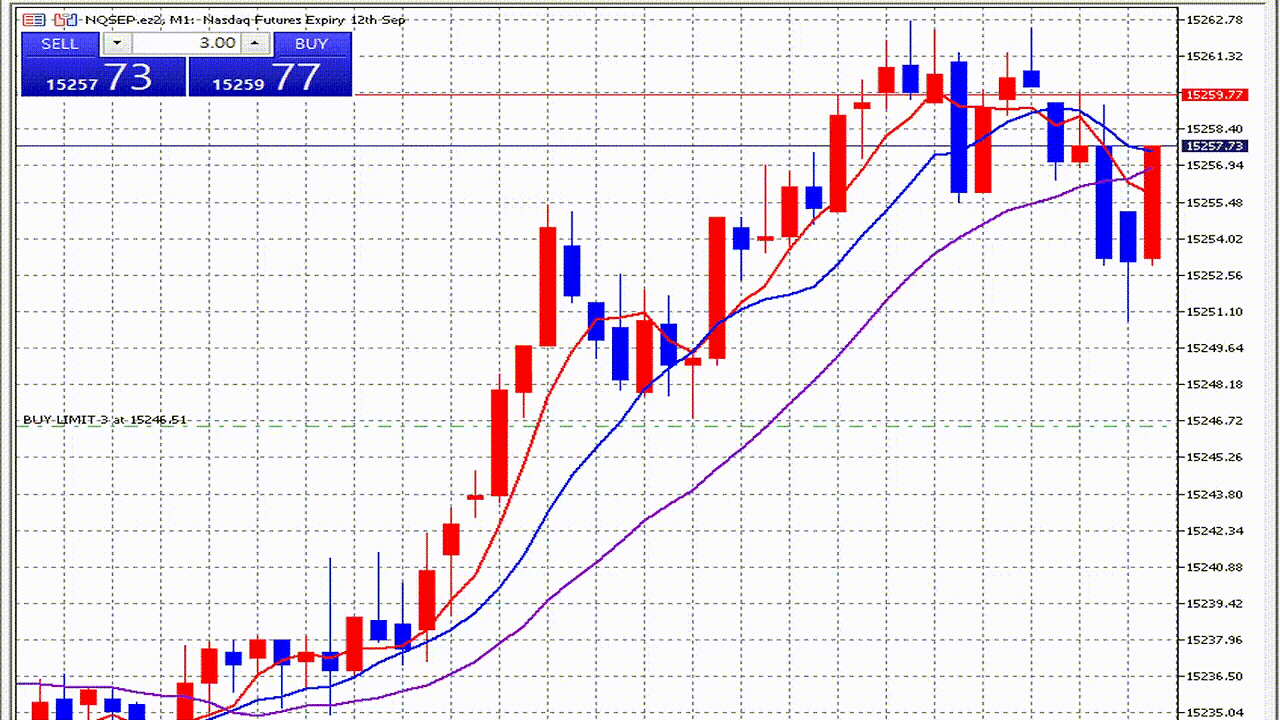Click the 15254.02 price axis label
1280x720 pixels.
point(1214,239)
